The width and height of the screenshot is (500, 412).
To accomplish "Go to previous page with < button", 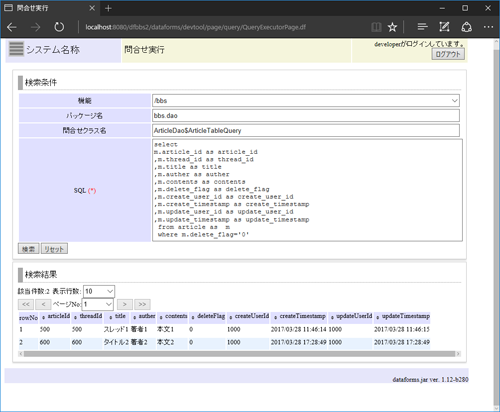I will 43,304.
